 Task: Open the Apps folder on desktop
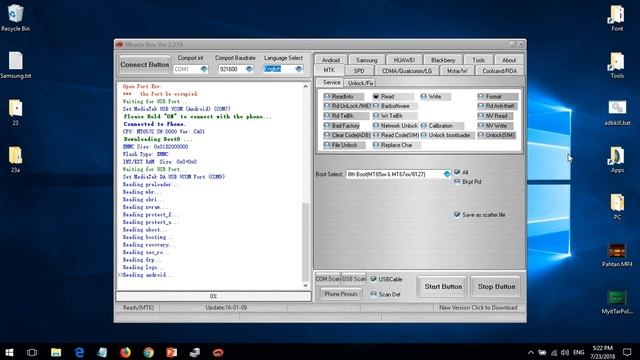[x=617, y=160]
